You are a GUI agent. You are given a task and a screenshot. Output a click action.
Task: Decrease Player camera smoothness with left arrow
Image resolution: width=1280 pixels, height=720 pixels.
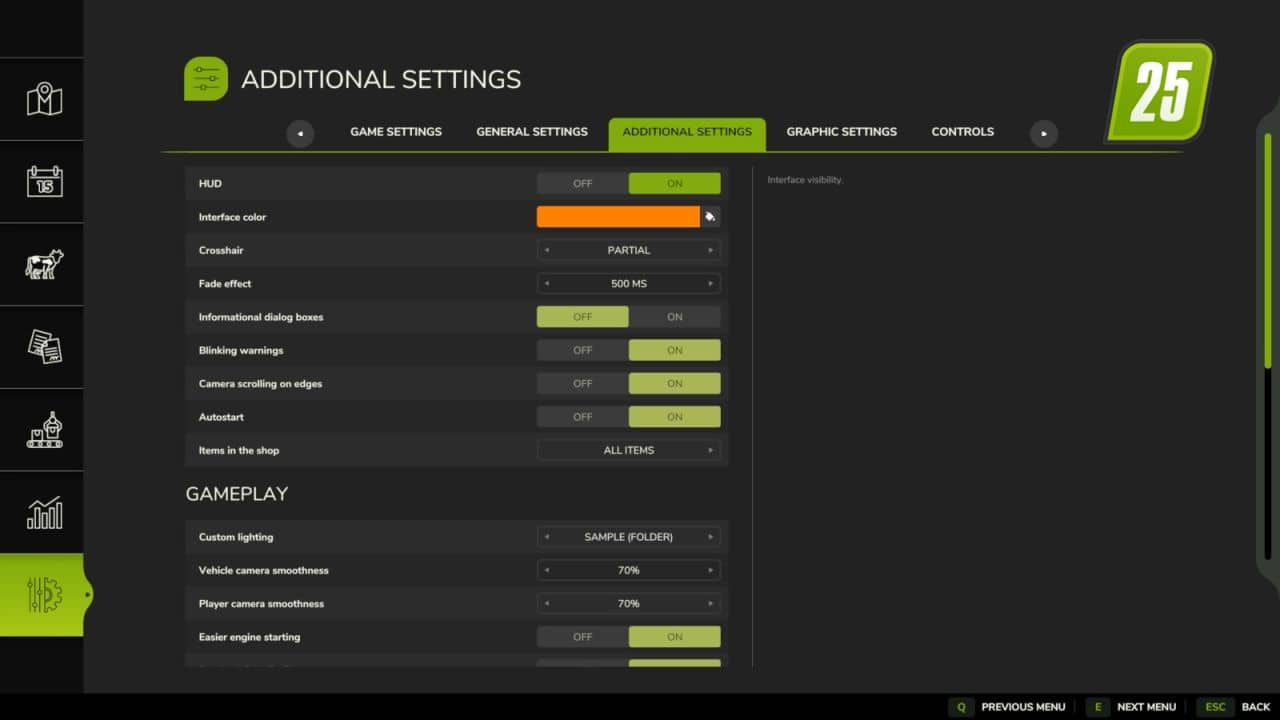point(547,604)
